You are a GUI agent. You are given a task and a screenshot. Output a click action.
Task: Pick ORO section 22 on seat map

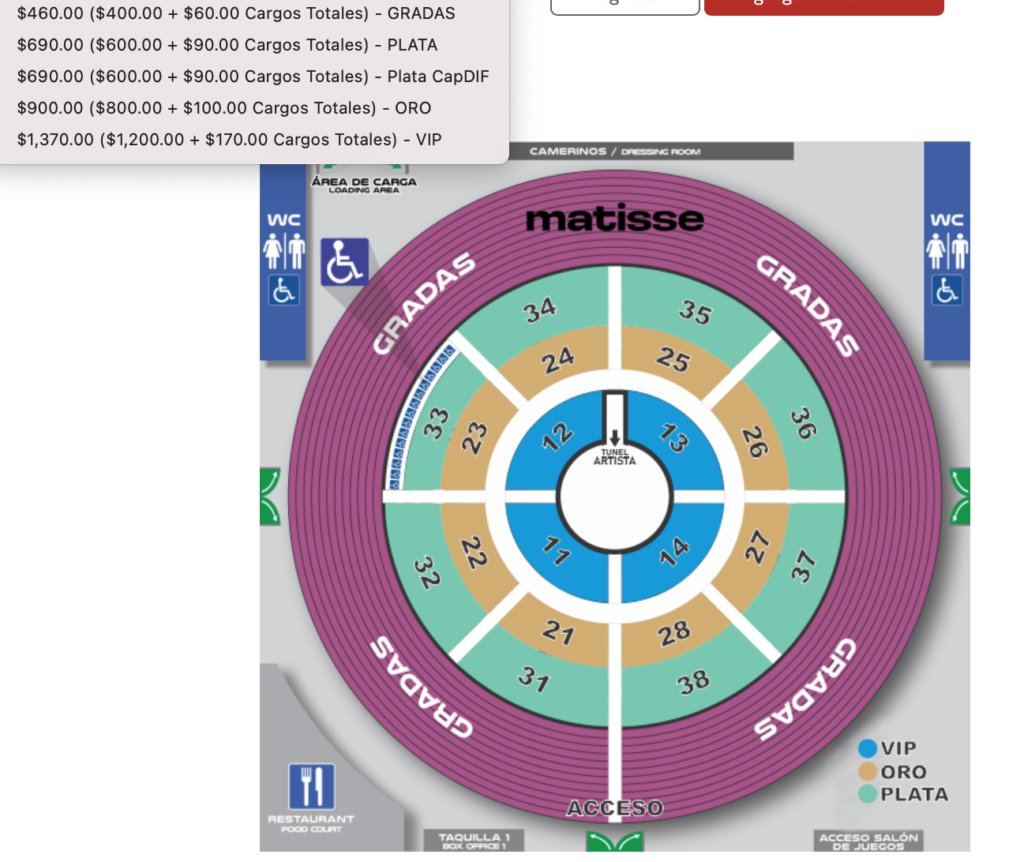coord(474,552)
